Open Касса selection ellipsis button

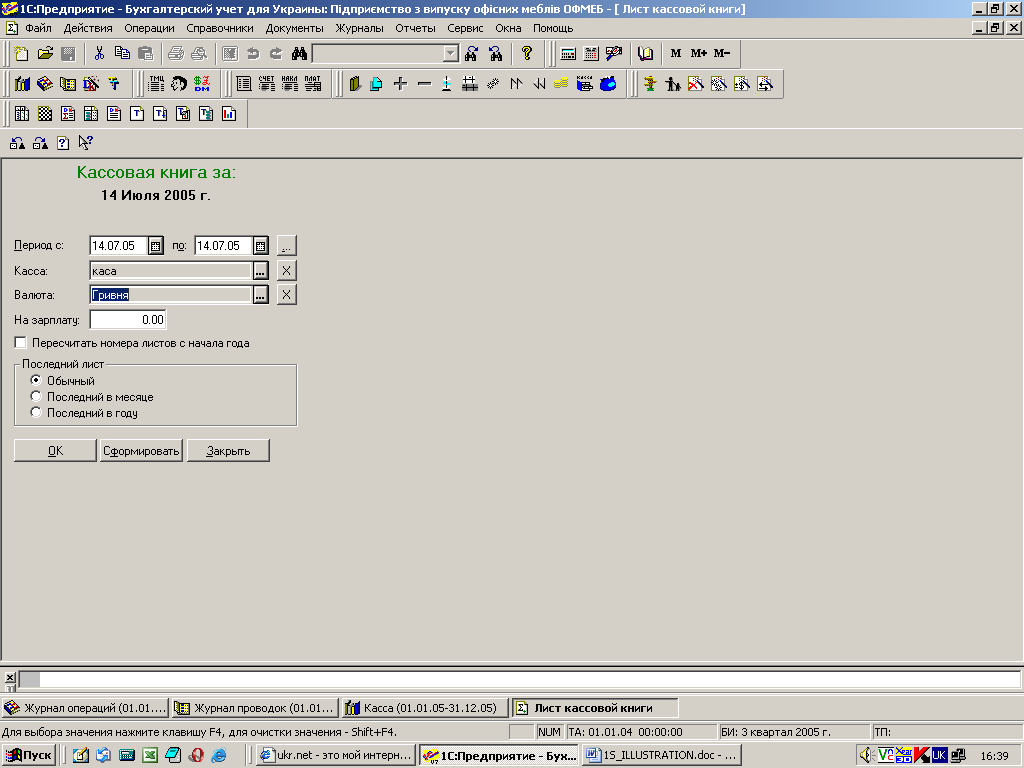point(260,270)
